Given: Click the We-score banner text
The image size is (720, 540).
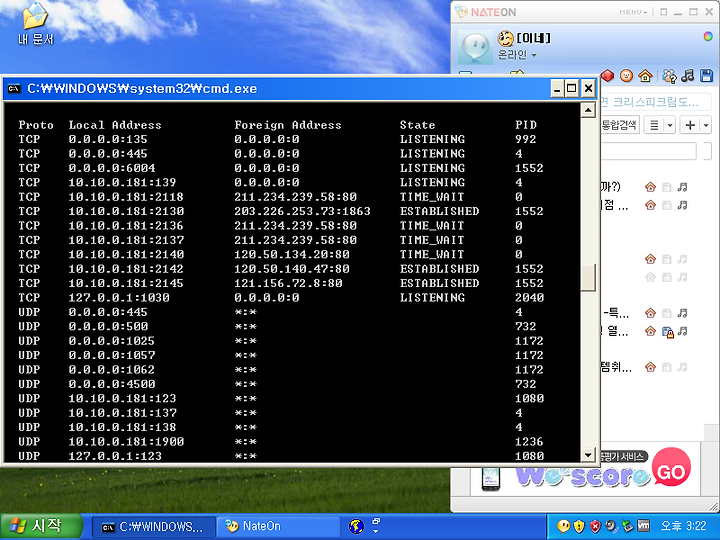Looking at the screenshot, I should click(582, 476).
